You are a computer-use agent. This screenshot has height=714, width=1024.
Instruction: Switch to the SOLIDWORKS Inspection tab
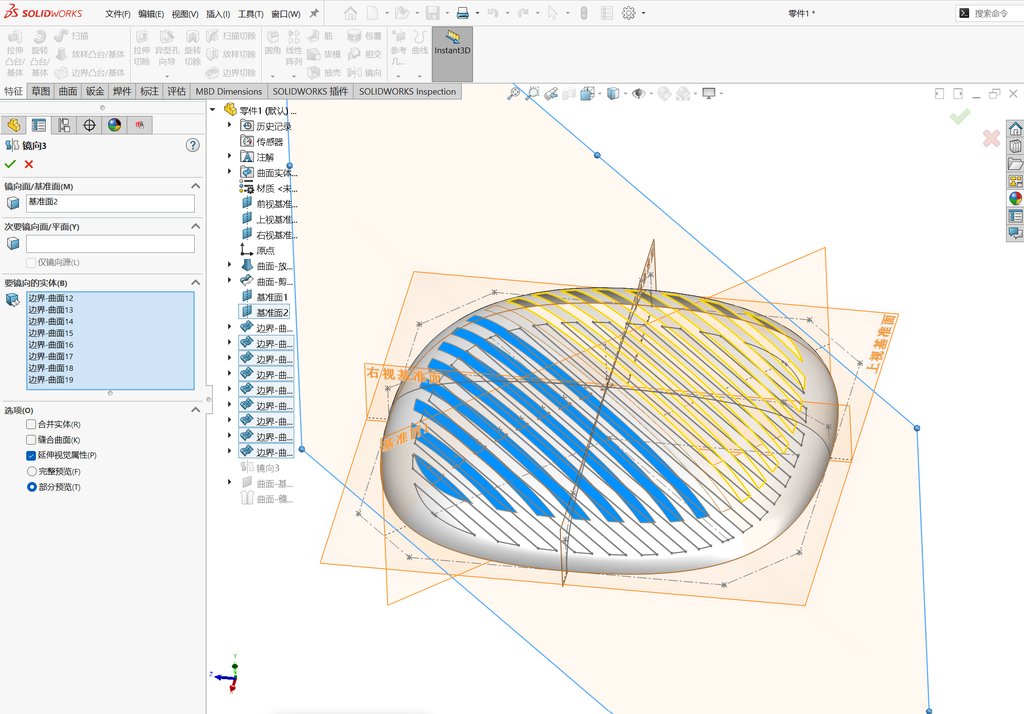pos(408,91)
